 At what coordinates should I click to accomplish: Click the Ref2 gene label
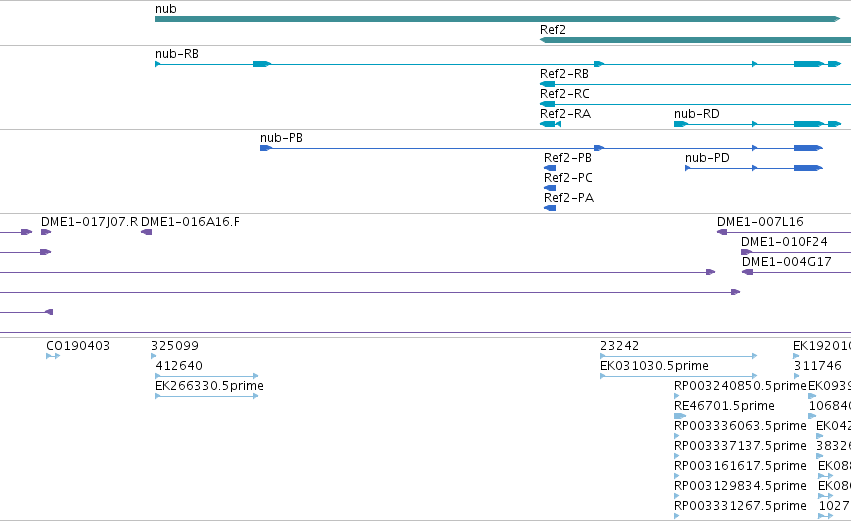(552, 29)
